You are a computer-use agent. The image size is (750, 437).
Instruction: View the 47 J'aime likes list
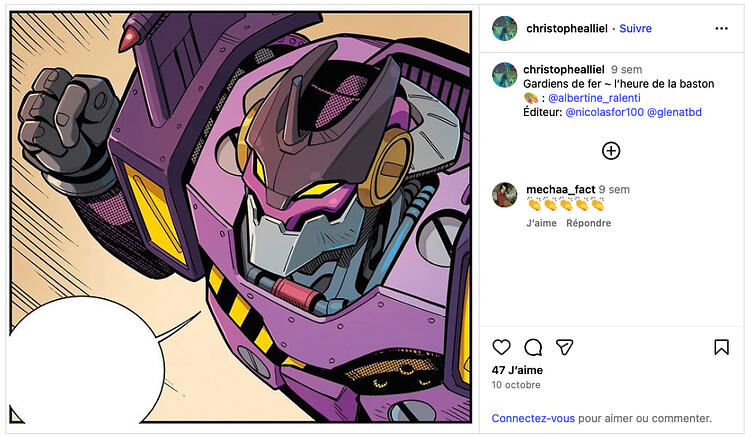pyautogui.click(x=518, y=370)
